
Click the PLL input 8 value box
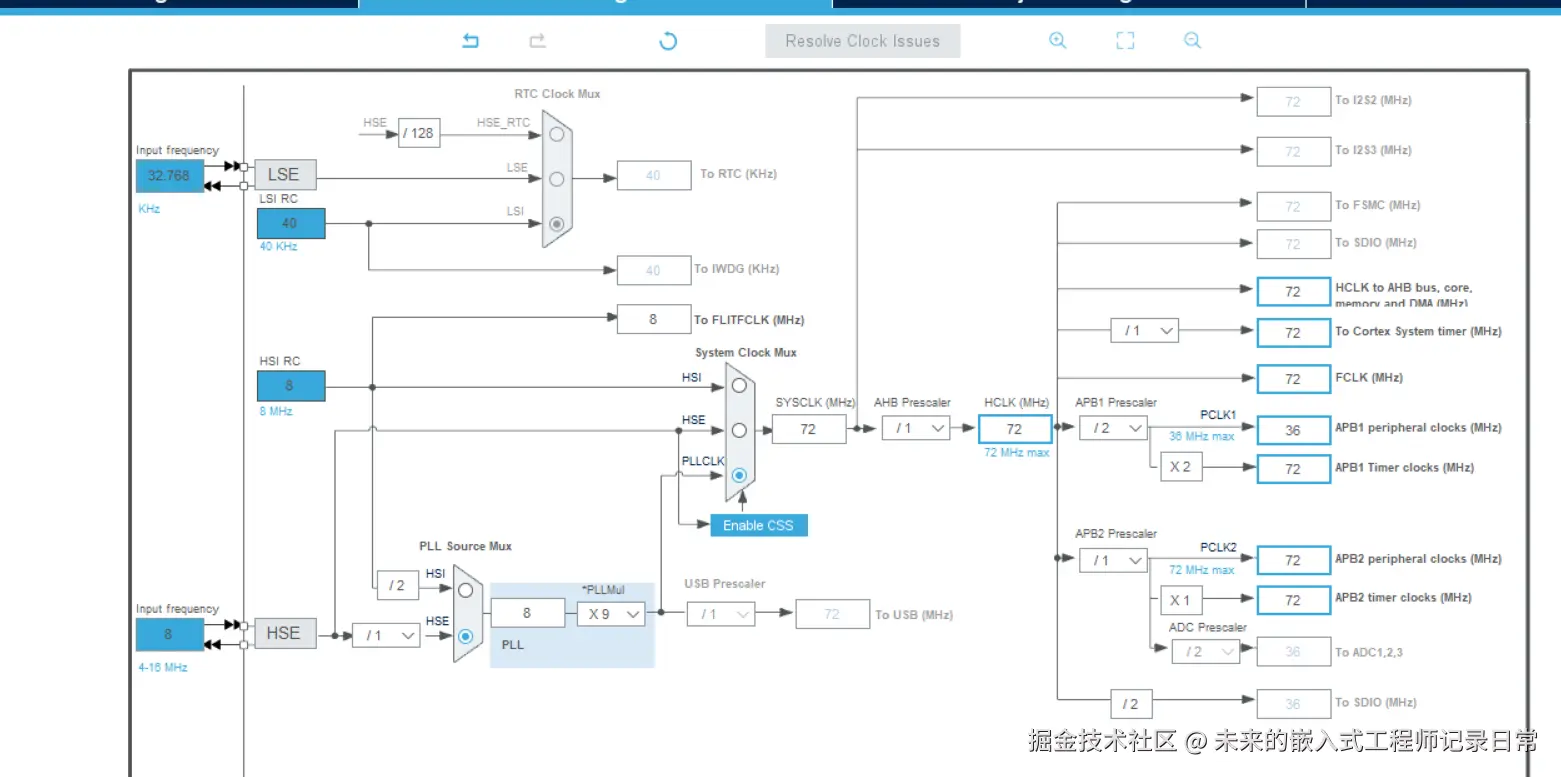[x=527, y=613]
